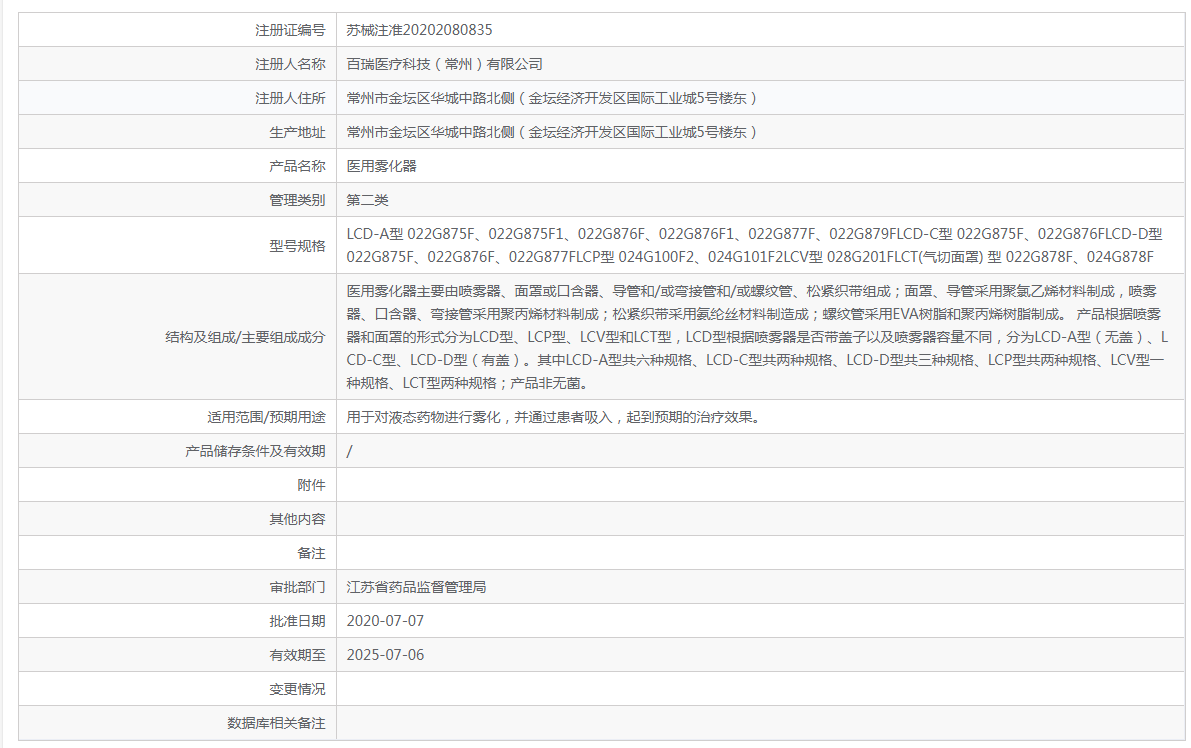Screen dimensions: 1191x748
Task: Click the 型号规格 label
Action: tap(297, 245)
